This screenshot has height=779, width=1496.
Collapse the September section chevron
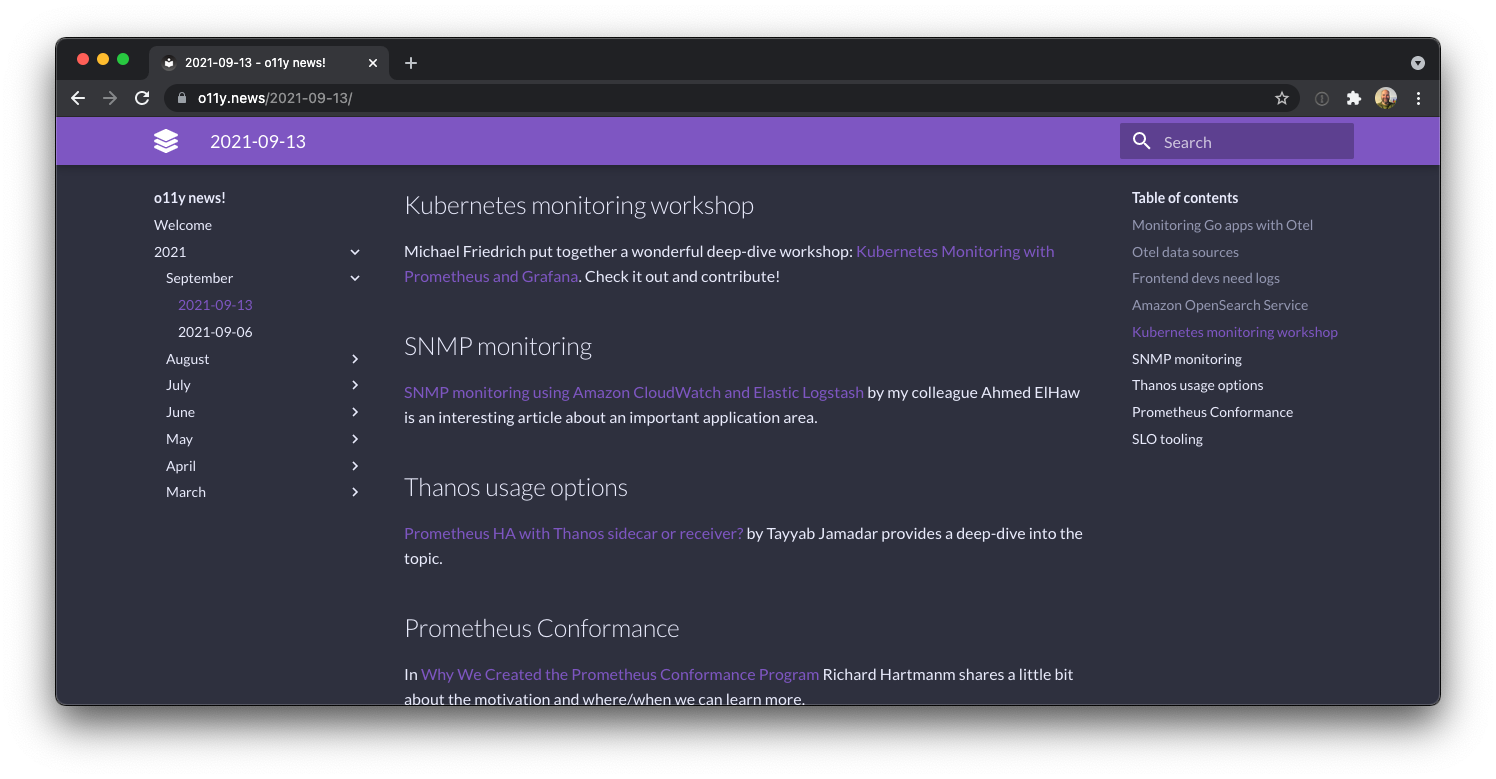[x=355, y=278]
